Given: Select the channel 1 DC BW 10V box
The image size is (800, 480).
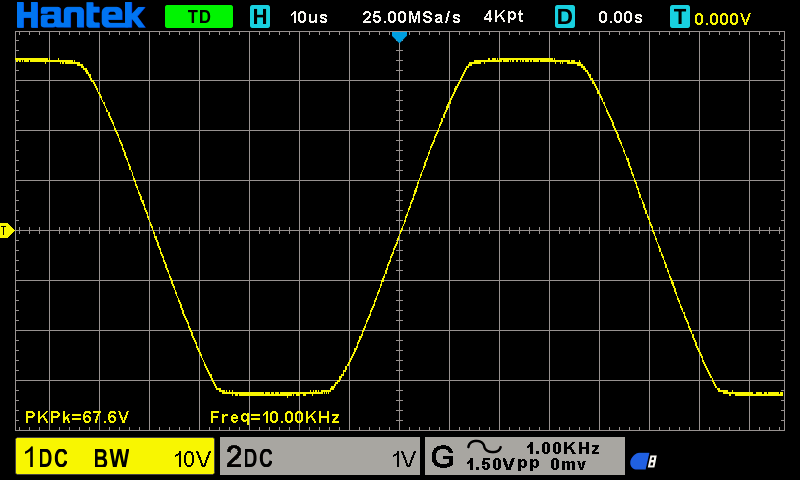Looking at the screenshot, I should (115, 456).
